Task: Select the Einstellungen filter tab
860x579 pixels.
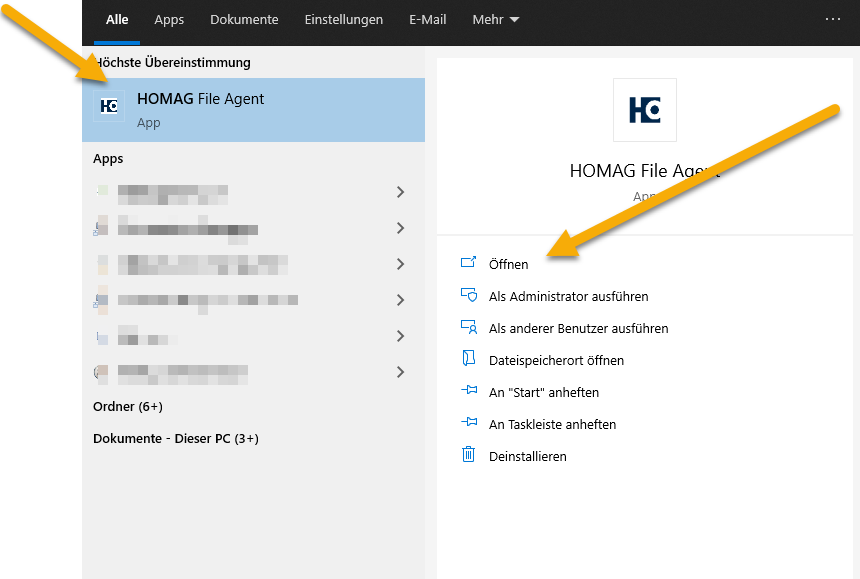Action: click(344, 20)
